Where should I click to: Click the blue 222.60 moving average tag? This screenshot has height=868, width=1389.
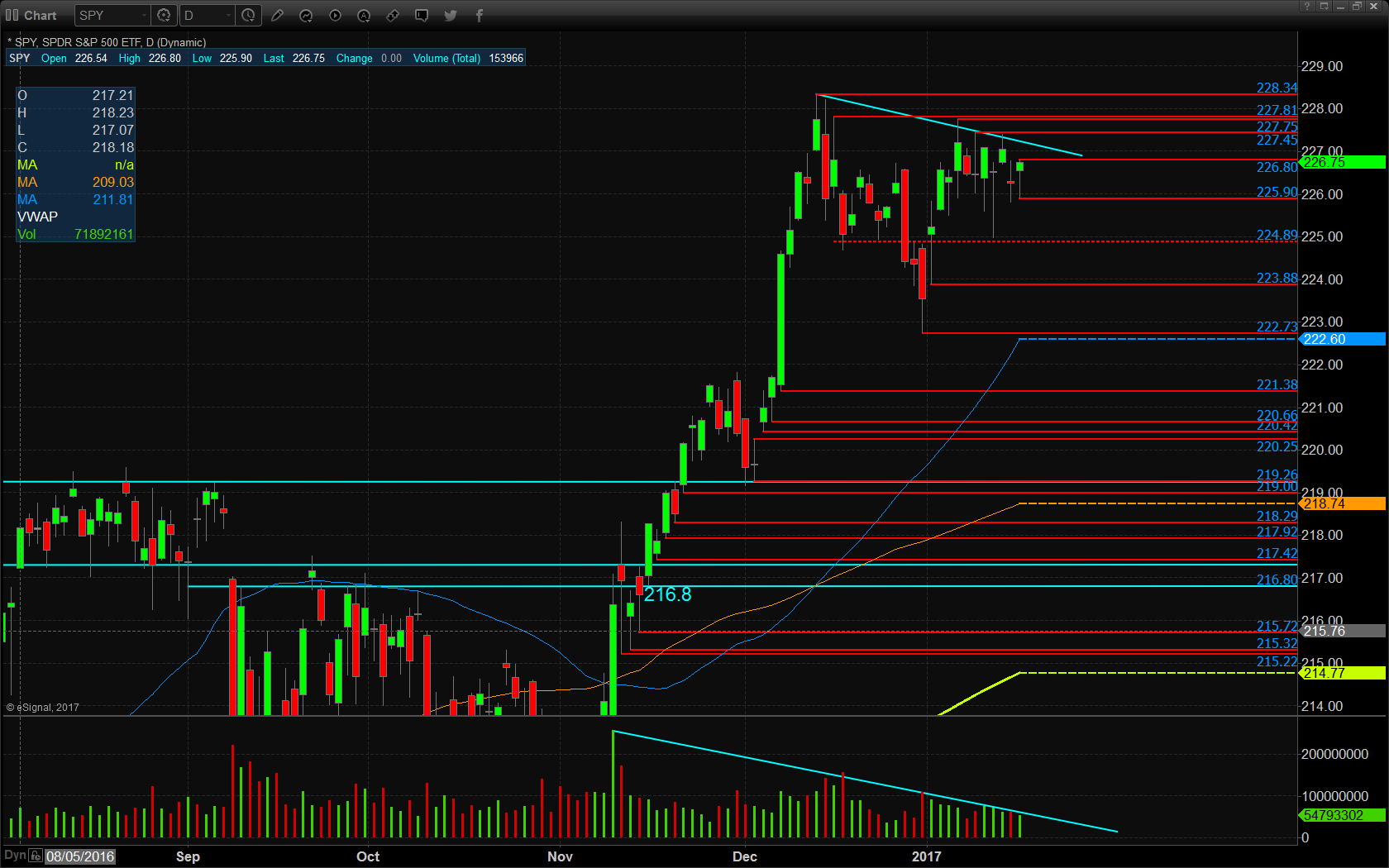point(1343,339)
